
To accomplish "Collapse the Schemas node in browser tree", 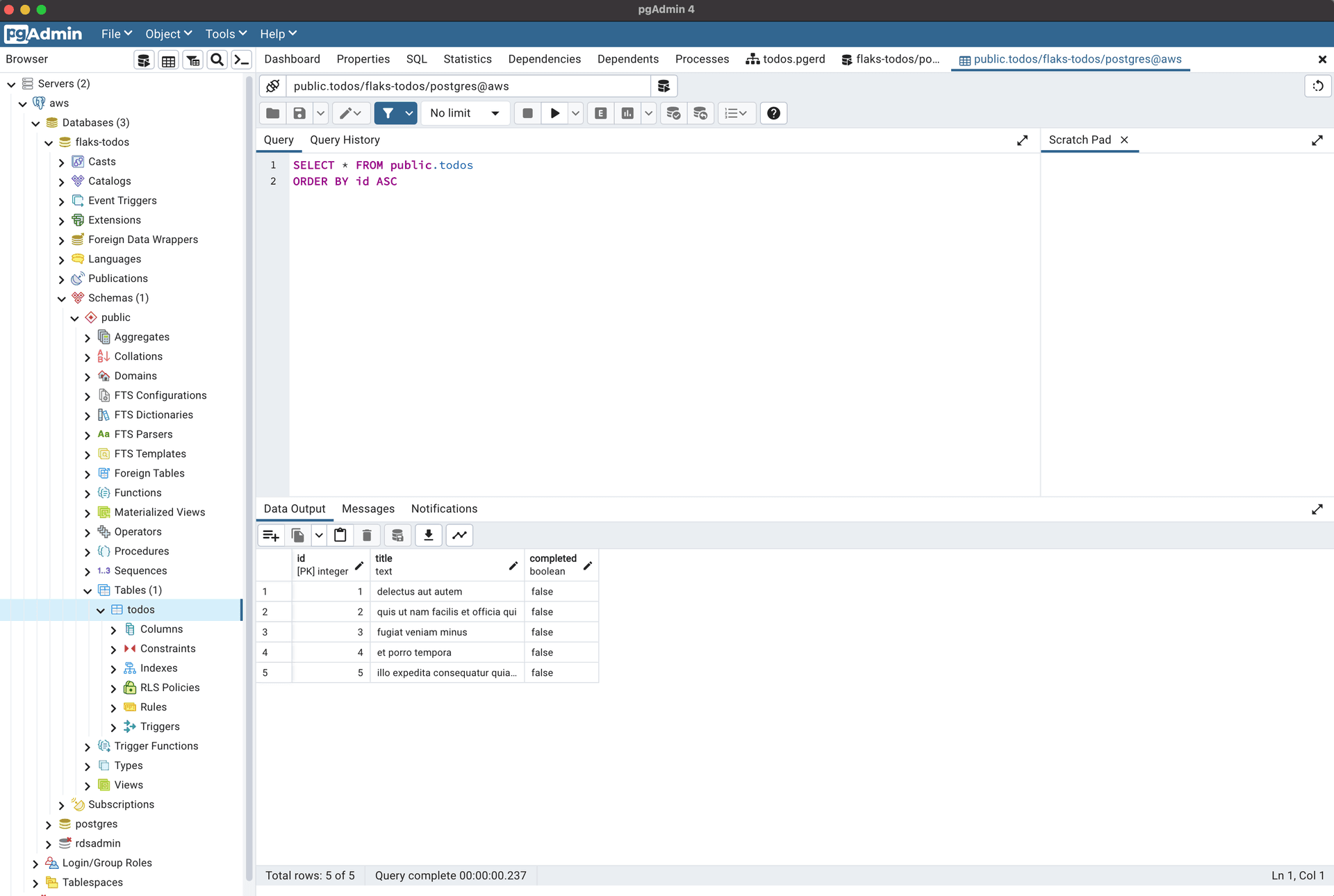I will (x=61, y=298).
